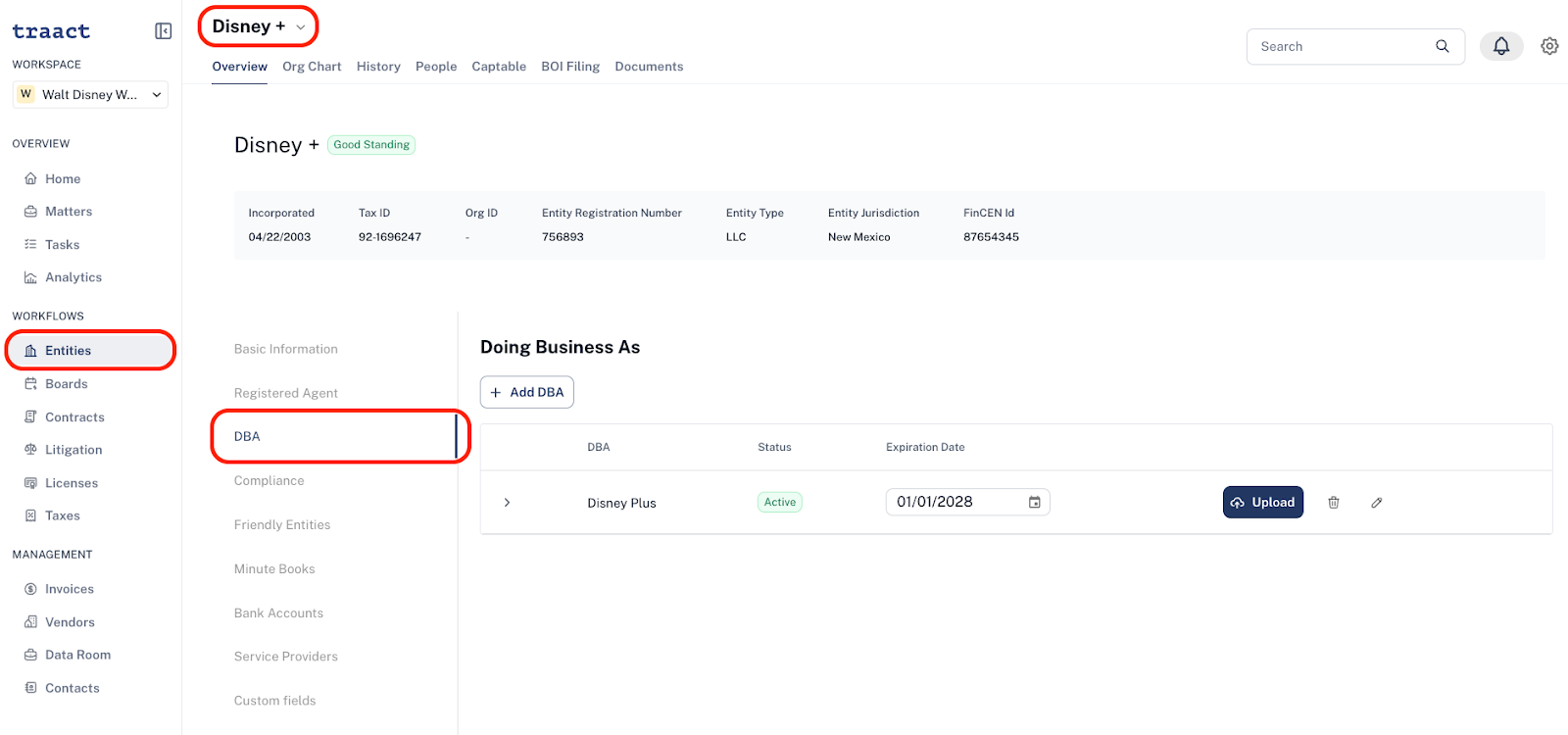1568x735 pixels.
Task: Switch to People tab
Action: tap(436, 67)
